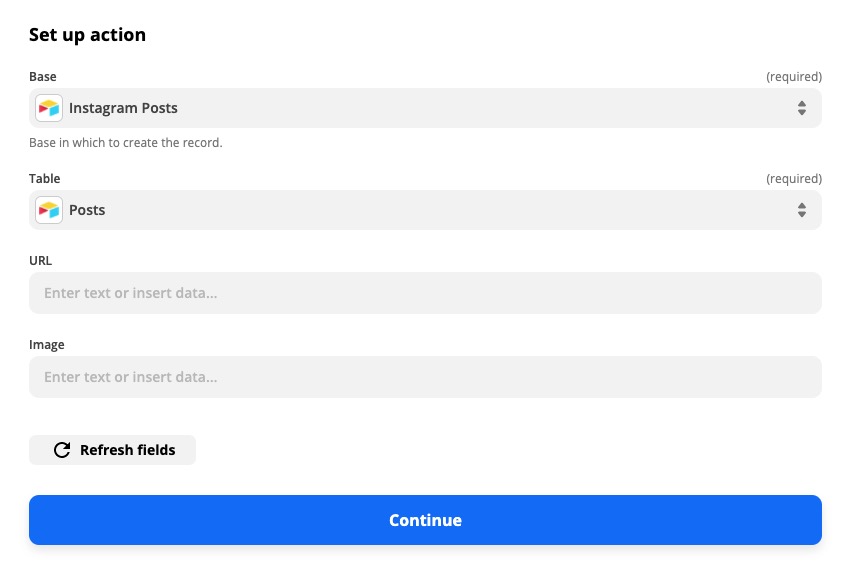Open the Posts table dropdown
This screenshot has height=576, width=849.
425,210
